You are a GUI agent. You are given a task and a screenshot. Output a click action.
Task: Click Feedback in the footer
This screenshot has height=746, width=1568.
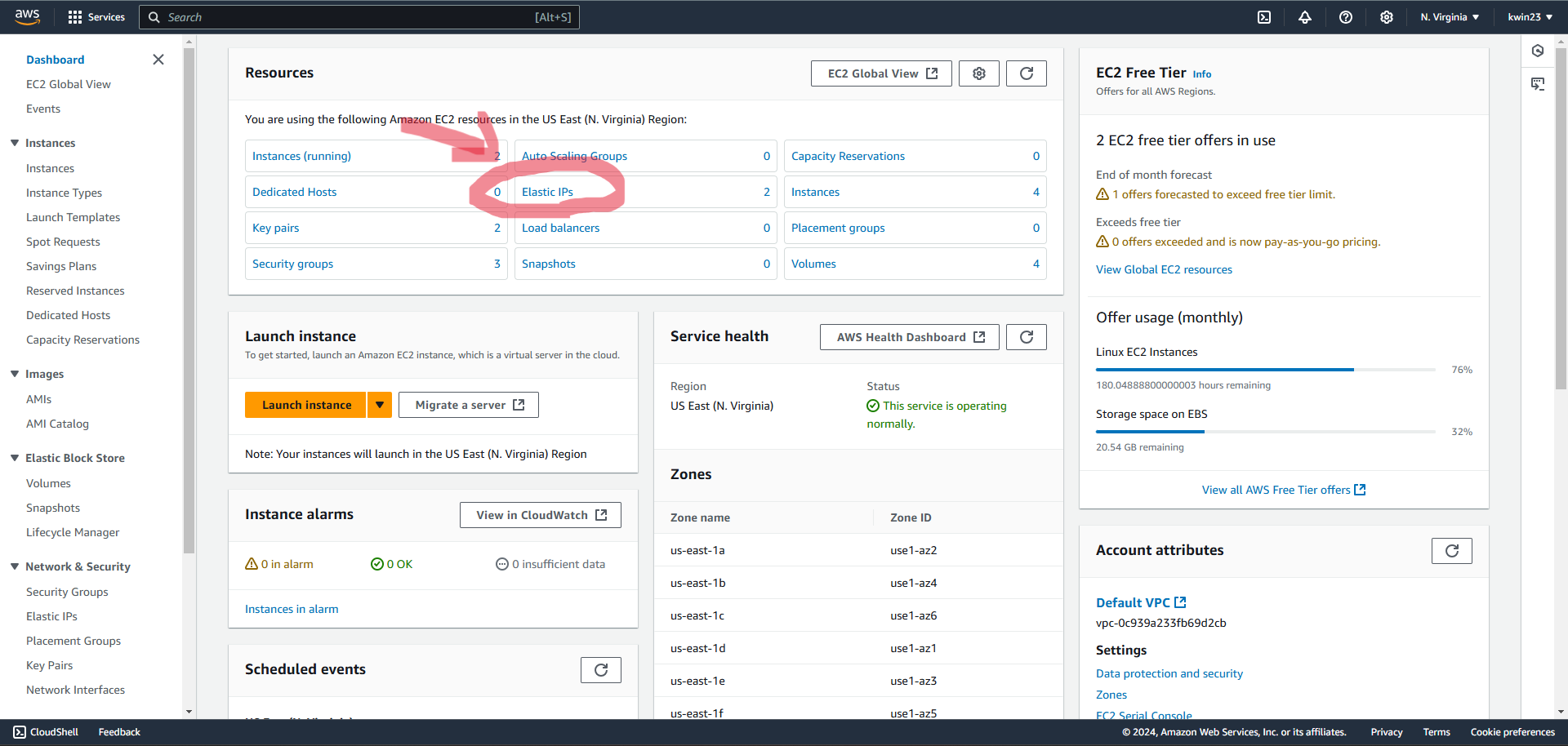tap(119, 732)
